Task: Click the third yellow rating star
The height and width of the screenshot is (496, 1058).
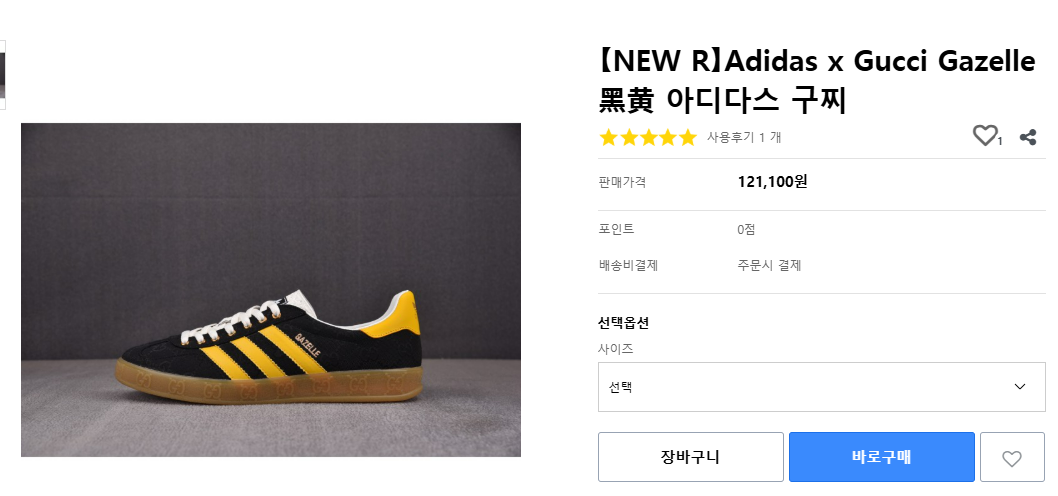Action: point(648,138)
